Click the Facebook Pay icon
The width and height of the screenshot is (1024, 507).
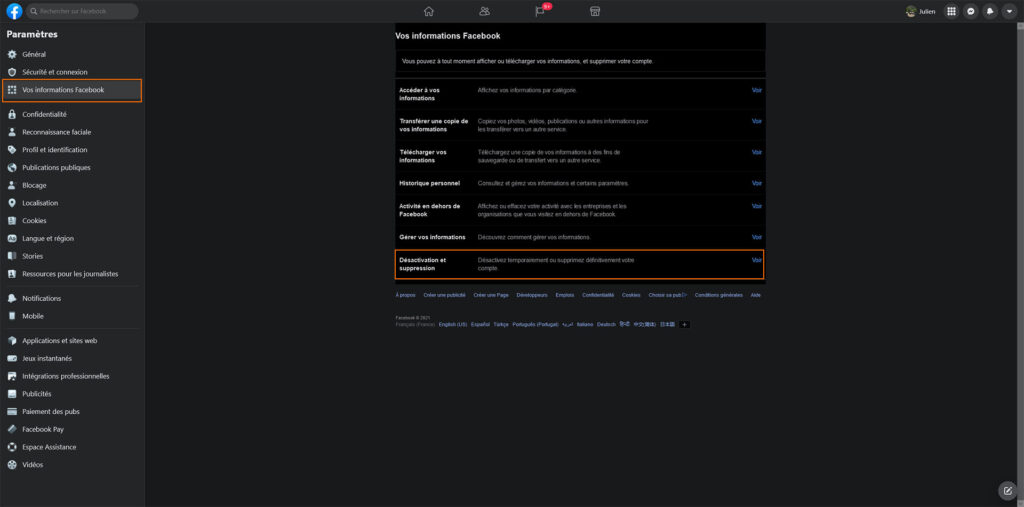point(11,429)
